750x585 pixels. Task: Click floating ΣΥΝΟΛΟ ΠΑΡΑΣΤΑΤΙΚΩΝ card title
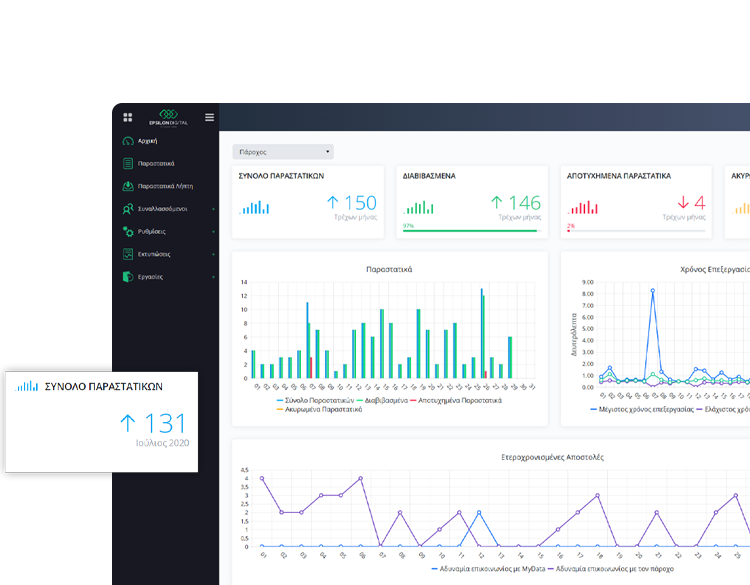click(x=104, y=386)
